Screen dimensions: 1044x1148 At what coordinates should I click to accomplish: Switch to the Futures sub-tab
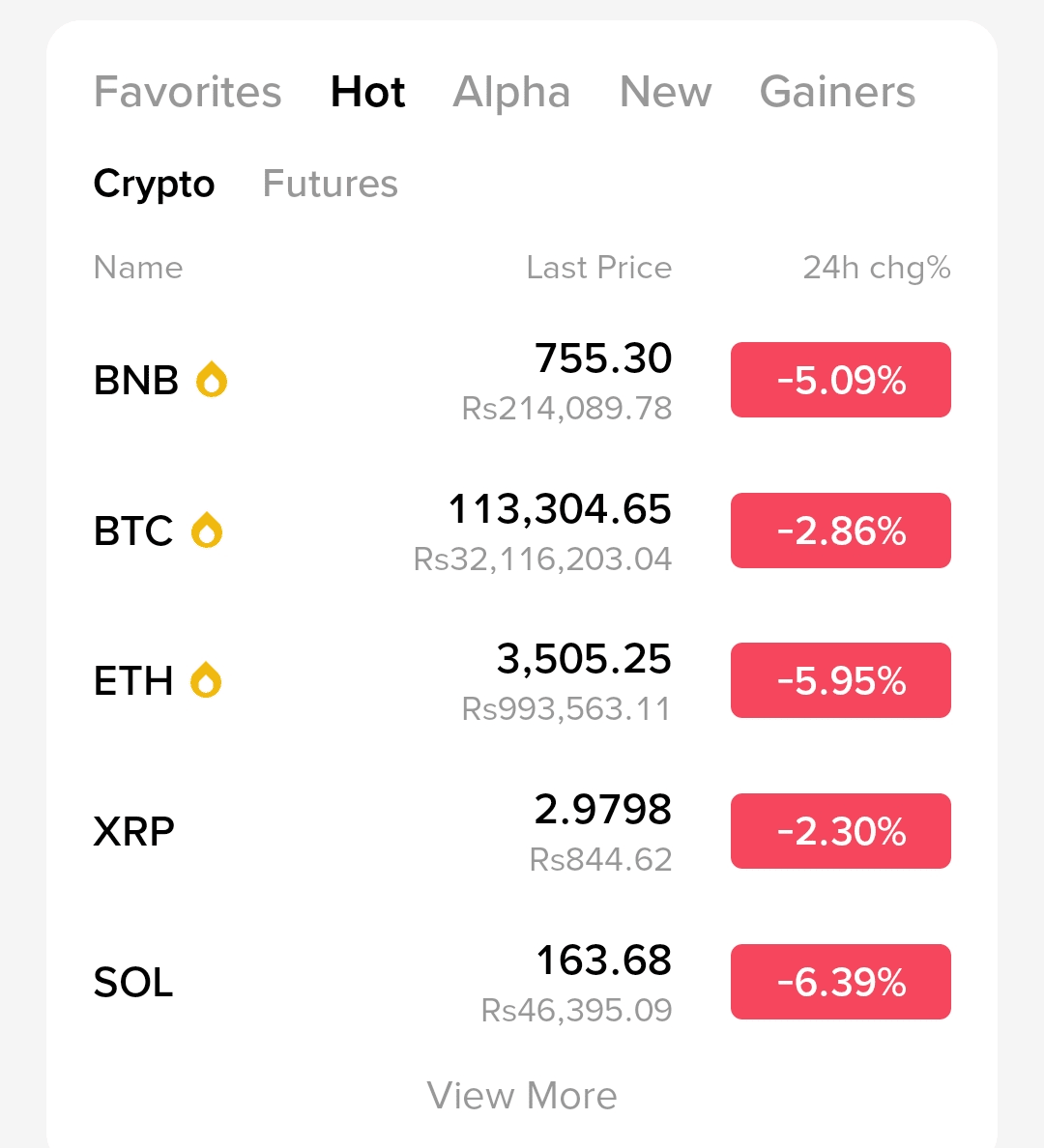pos(330,184)
